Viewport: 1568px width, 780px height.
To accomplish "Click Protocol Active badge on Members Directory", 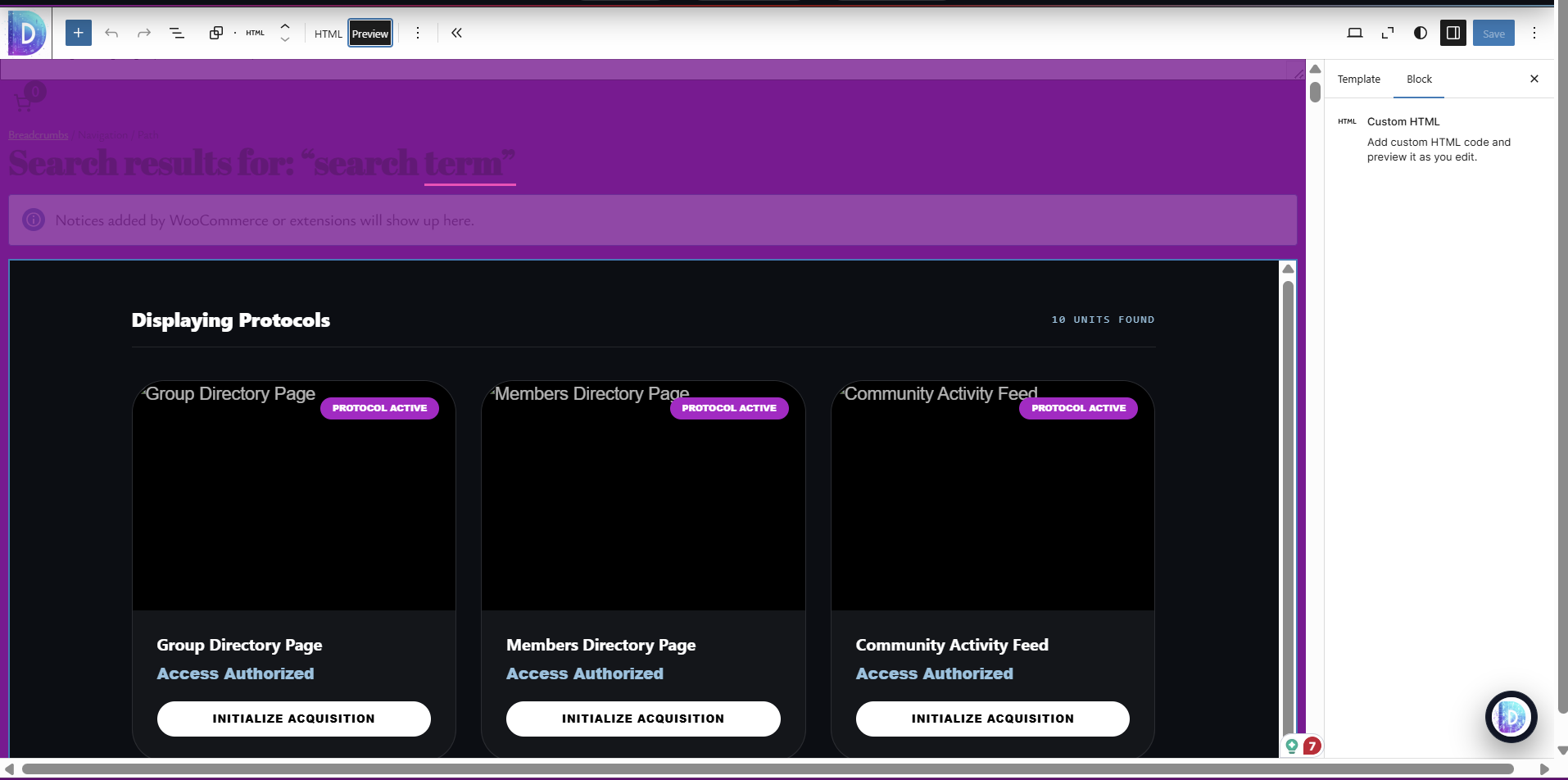I will [729, 408].
